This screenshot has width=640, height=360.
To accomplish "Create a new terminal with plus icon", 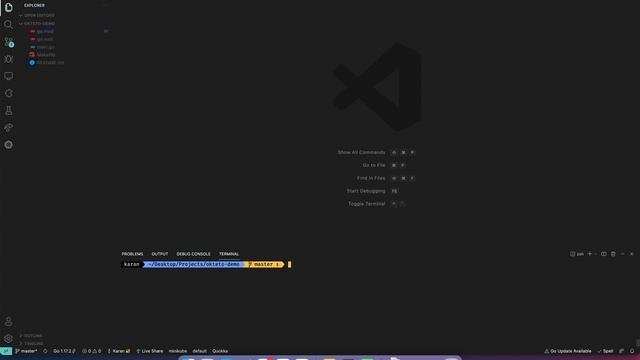I will [x=589, y=254].
